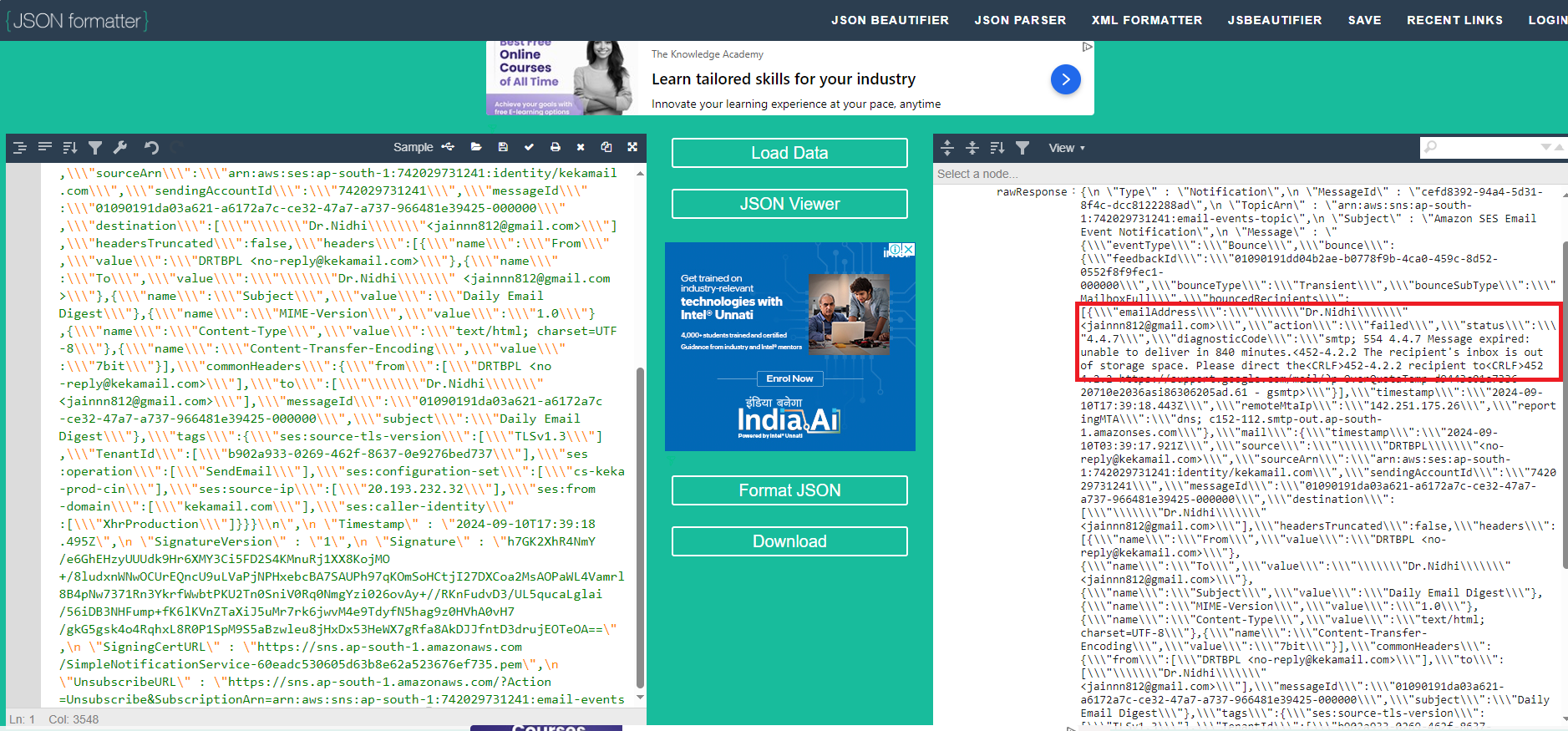Open the XML FORMATTER menu item
Image resolution: width=1568 pixels, height=731 pixels.
pyautogui.click(x=1146, y=20)
